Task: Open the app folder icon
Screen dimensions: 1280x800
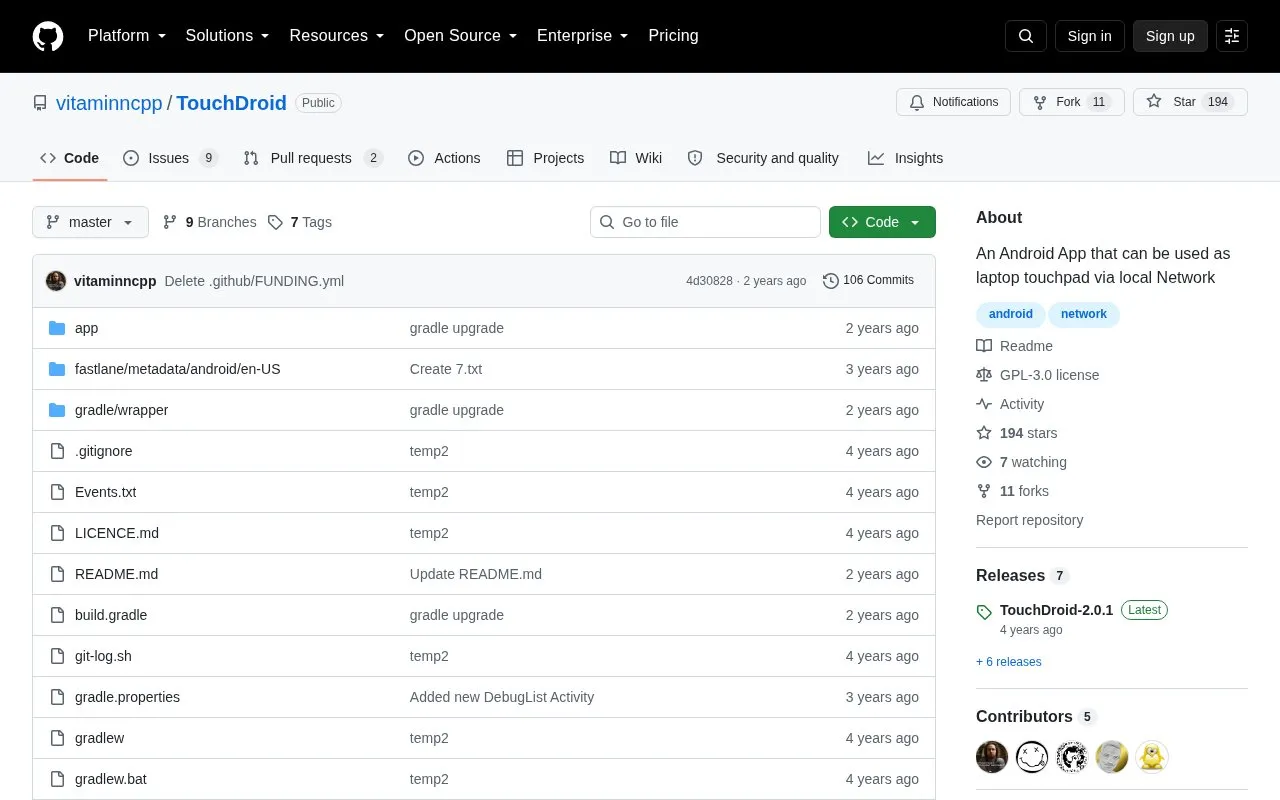Action: [x=57, y=328]
